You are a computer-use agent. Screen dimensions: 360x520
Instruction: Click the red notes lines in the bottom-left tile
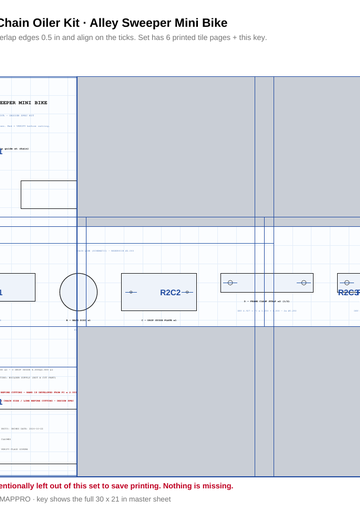[38, 396]
